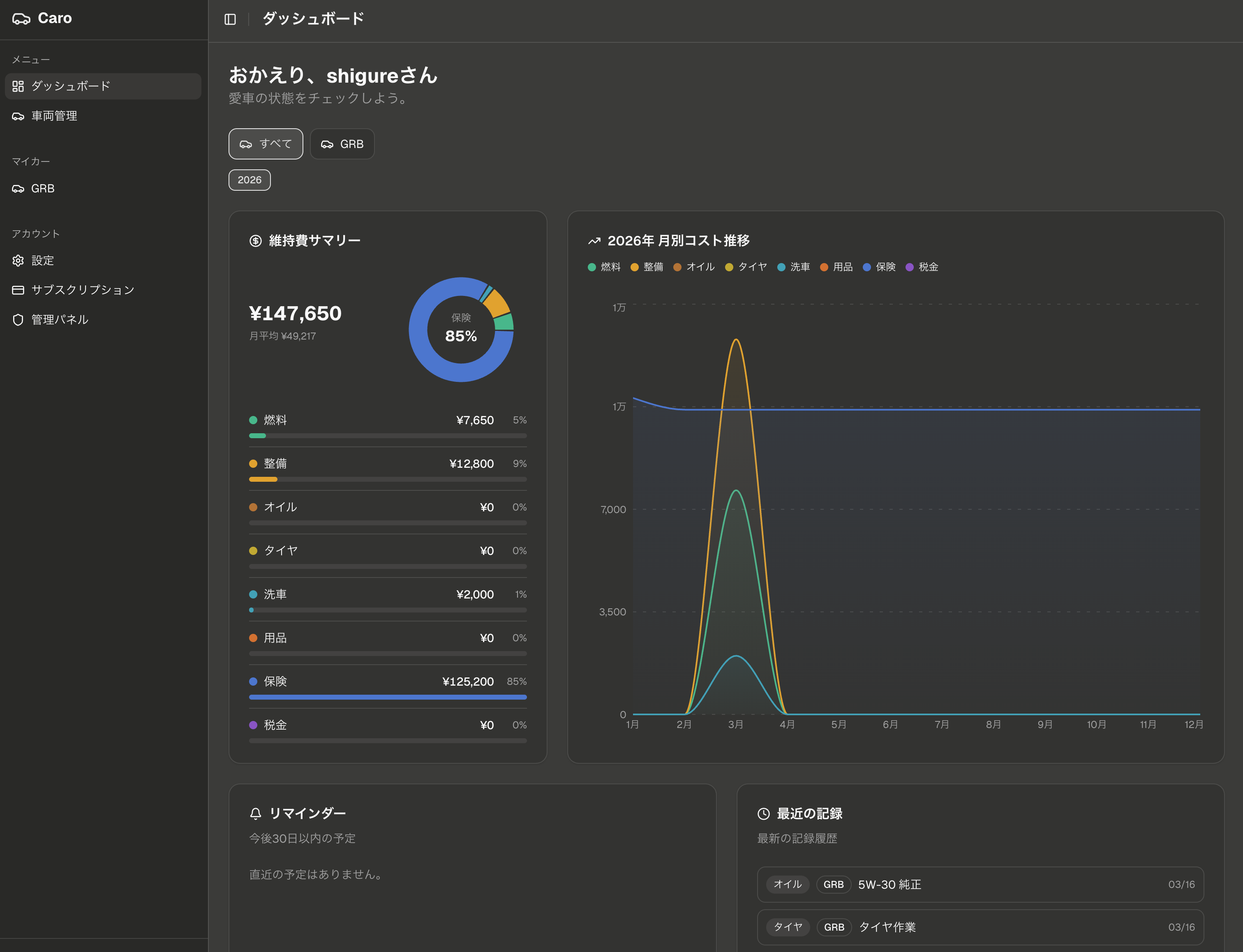Click the ¥2,000 洗車 amount
Viewport: 1243px width, 952px height.
[x=475, y=594]
